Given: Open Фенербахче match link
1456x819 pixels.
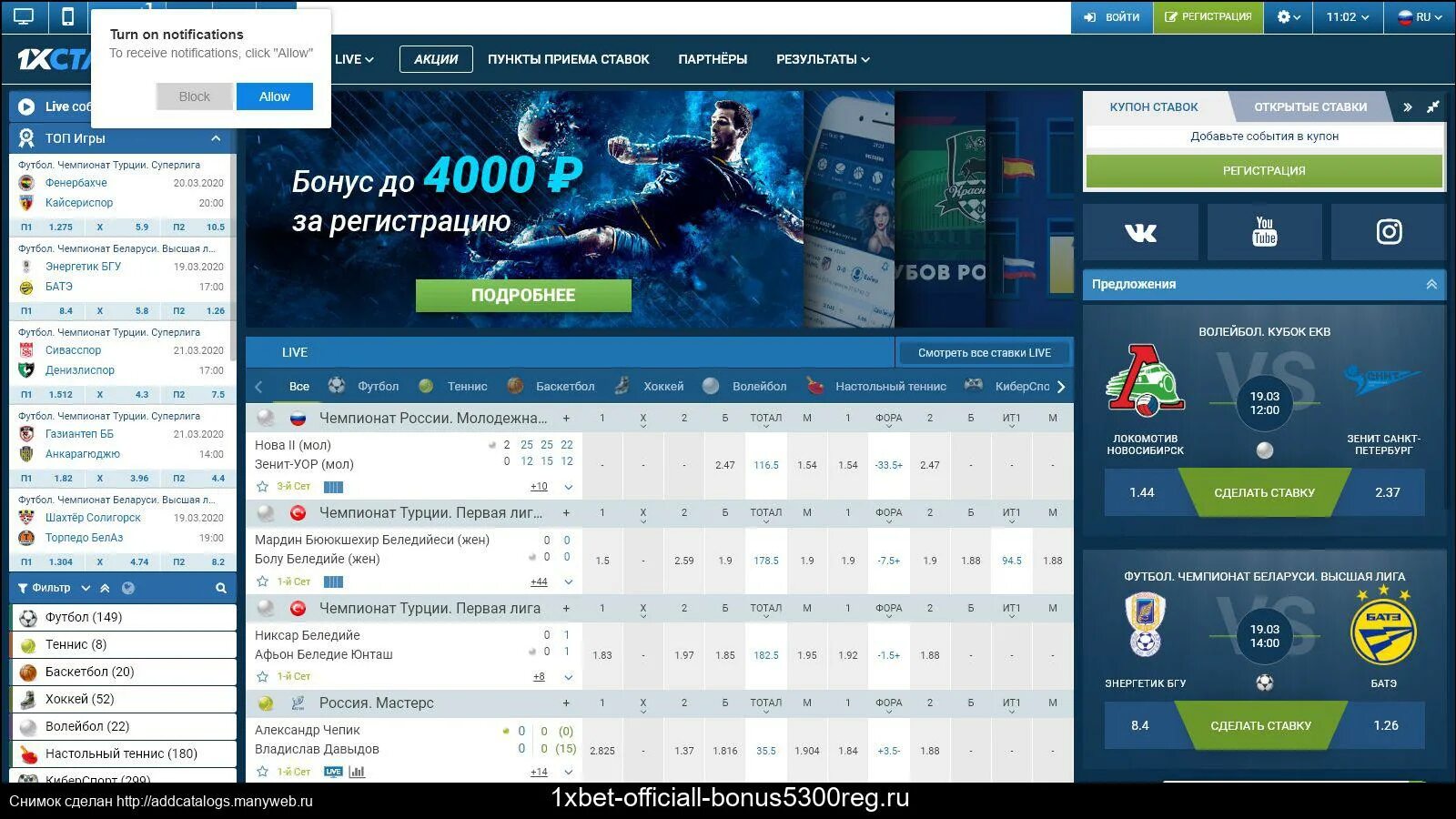Looking at the screenshot, I should (x=76, y=183).
